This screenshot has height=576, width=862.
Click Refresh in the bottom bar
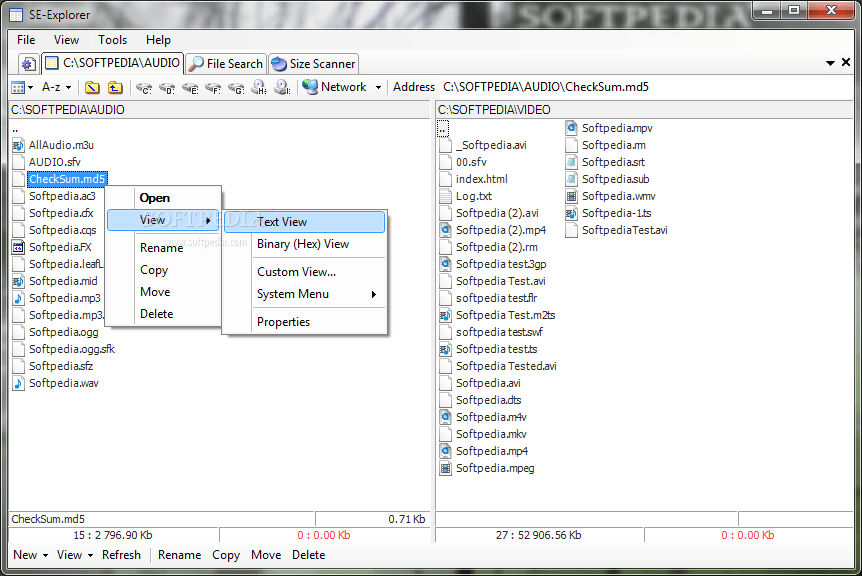[121, 555]
